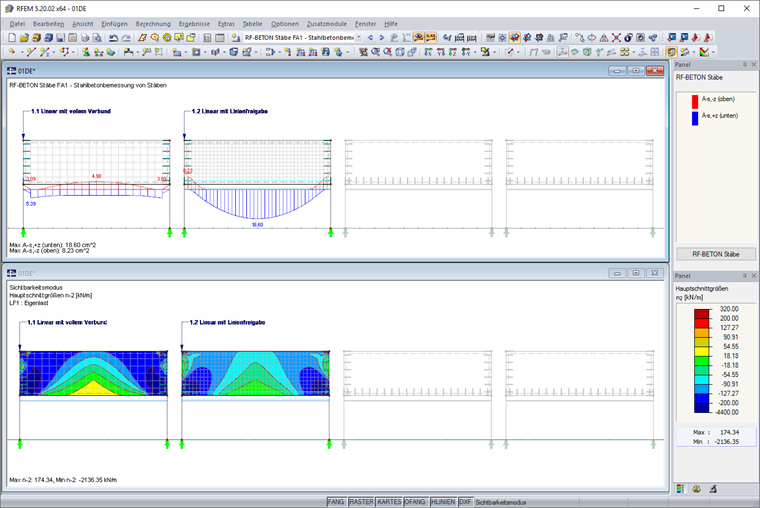Click the RF-BETON Stäbe panel button

[714, 254]
